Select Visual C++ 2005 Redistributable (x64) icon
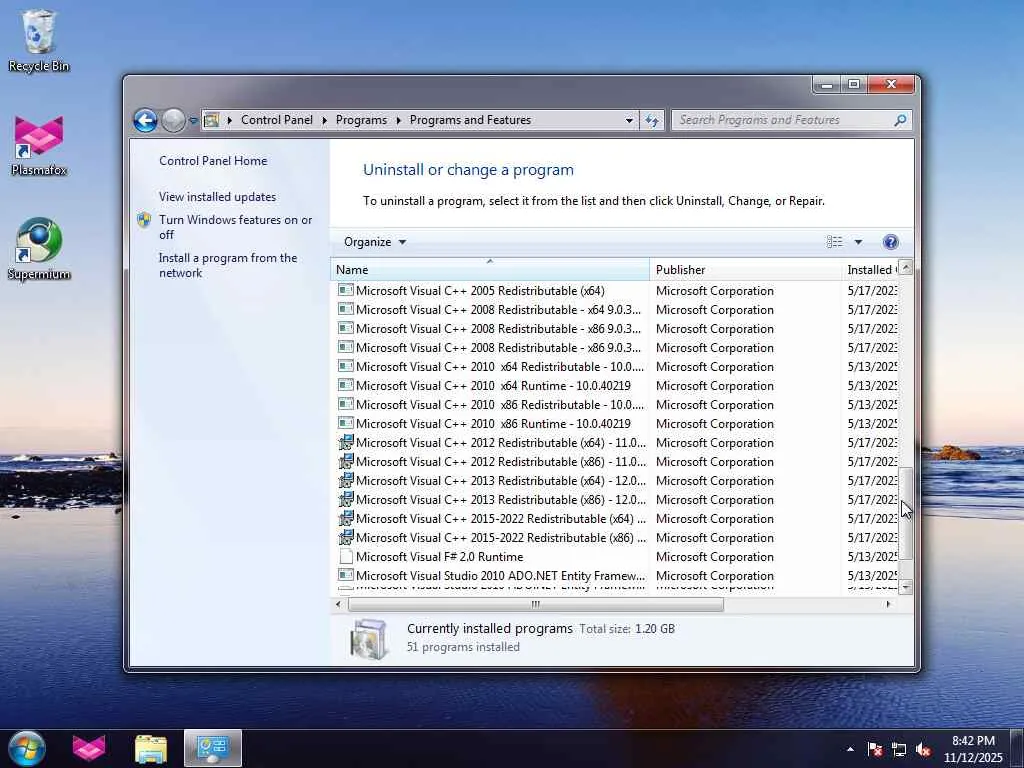This screenshot has width=1024, height=768. coord(346,290)
